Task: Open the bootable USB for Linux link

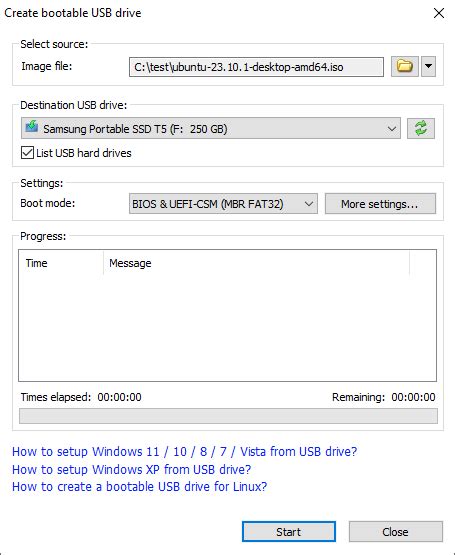Action: tap(140, 487)
